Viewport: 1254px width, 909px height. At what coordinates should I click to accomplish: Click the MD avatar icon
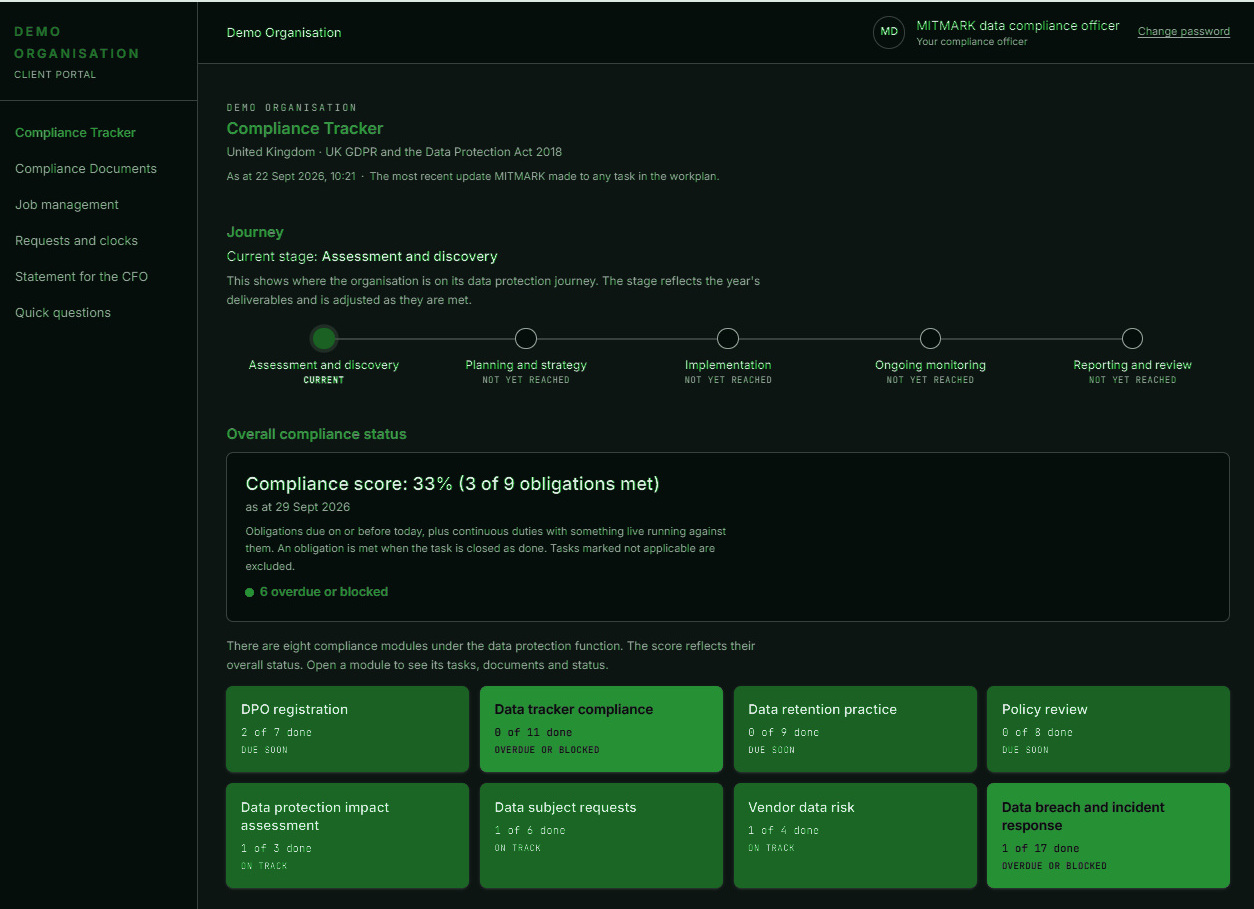pyautogui.click(x=889, y=32)
